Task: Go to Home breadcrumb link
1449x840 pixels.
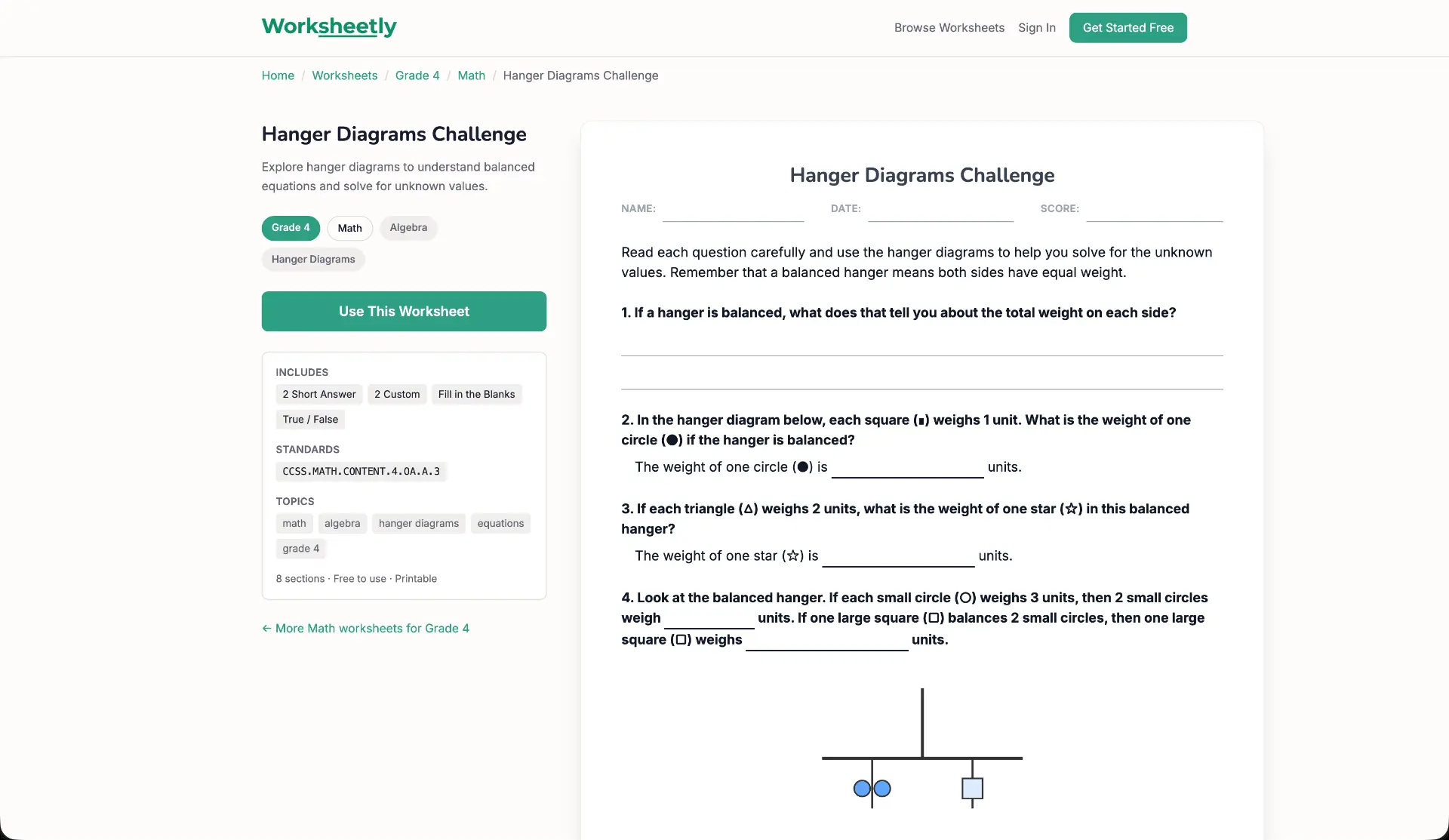Action: [x=278, y=75]
